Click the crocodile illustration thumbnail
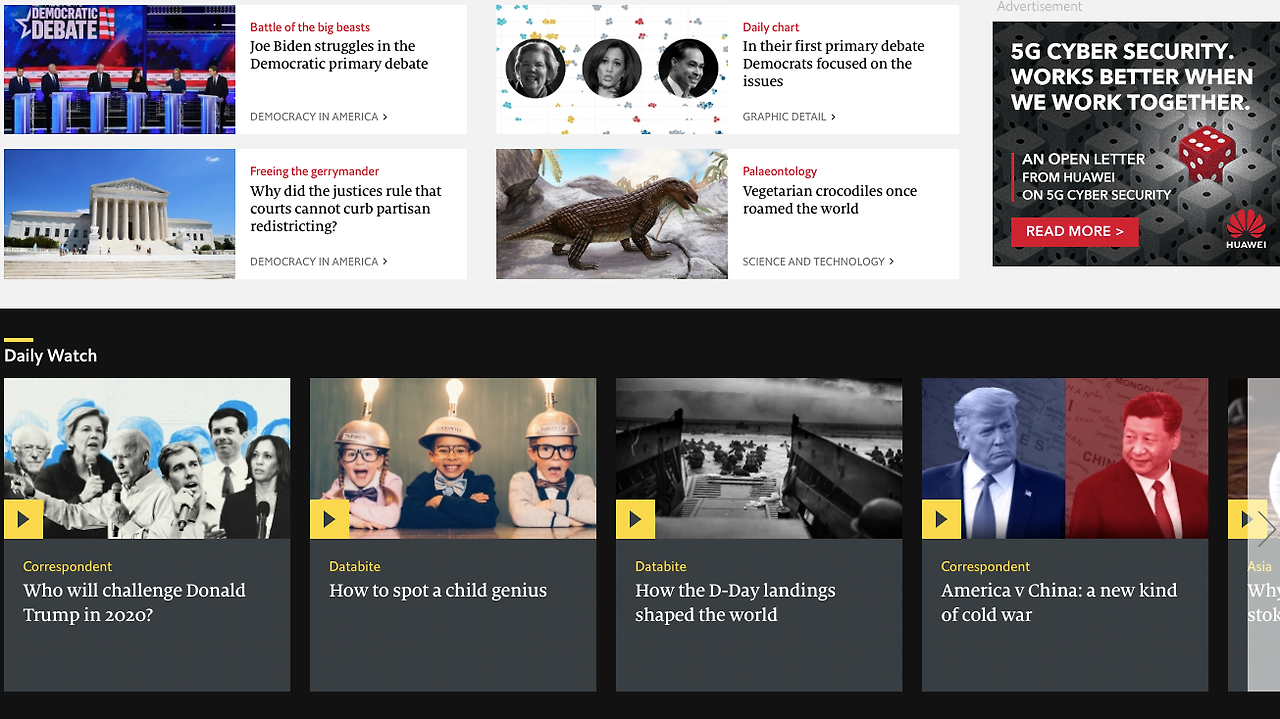 coord(612,214)
